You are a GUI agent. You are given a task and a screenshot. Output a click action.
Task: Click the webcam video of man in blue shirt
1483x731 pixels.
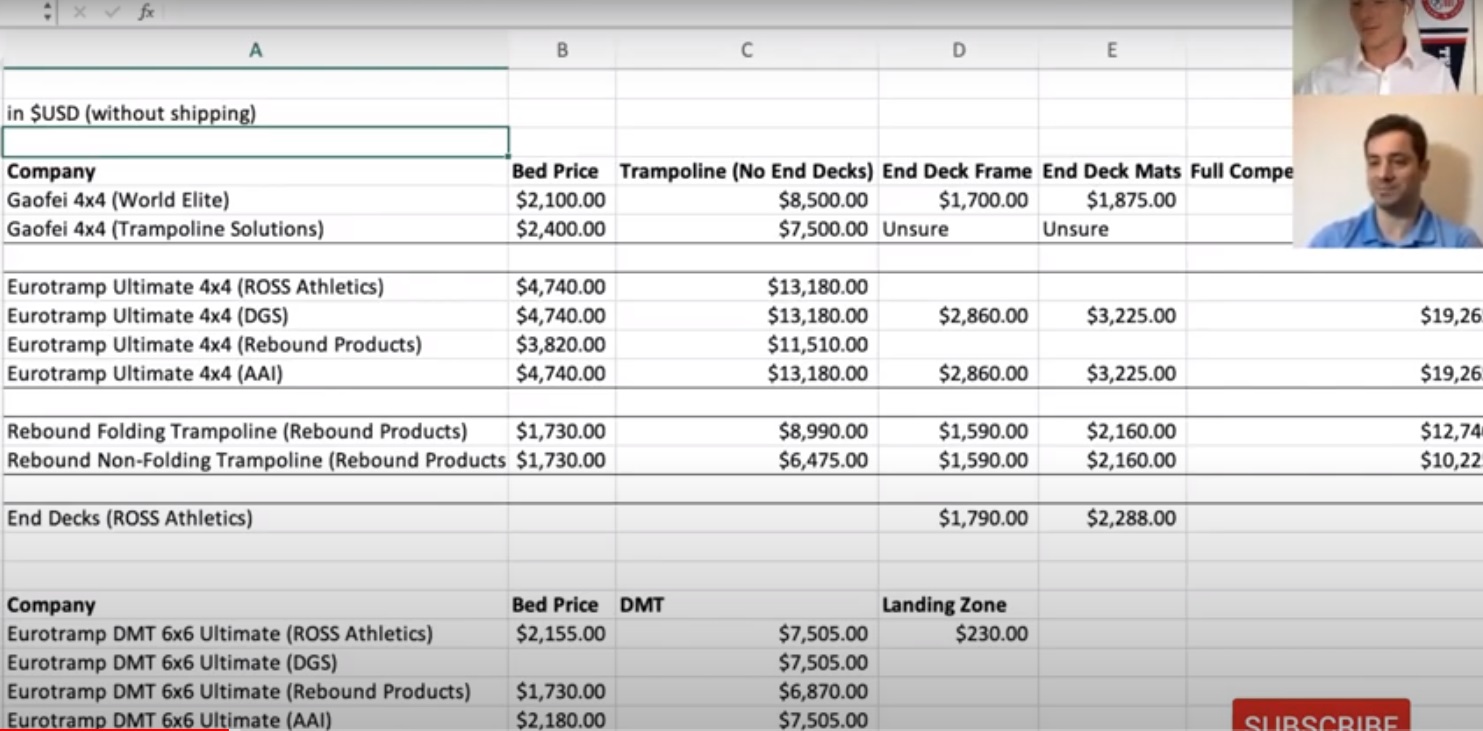coord(1388,171)
